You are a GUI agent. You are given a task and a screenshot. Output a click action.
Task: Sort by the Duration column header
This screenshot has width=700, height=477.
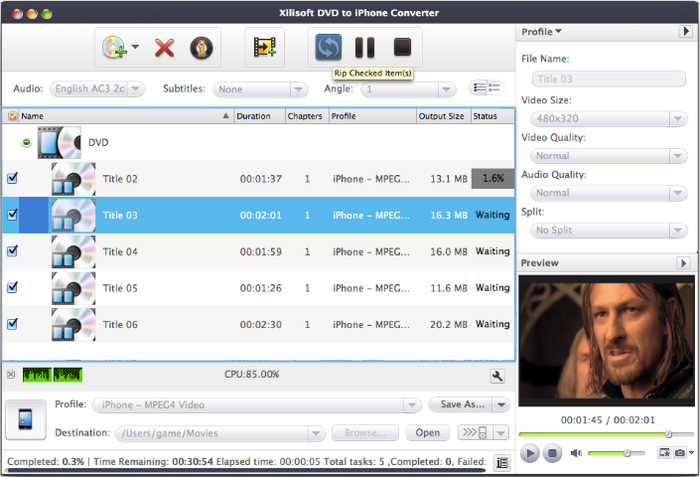[x=260, y=116]
